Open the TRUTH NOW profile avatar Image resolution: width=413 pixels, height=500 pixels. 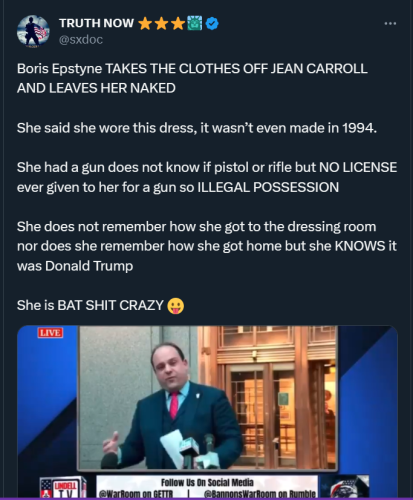pos(33,31)
